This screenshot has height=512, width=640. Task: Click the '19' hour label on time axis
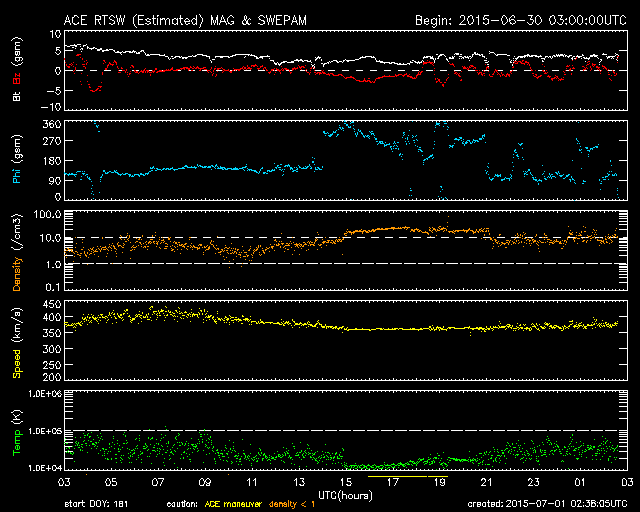tap(440, 483)
